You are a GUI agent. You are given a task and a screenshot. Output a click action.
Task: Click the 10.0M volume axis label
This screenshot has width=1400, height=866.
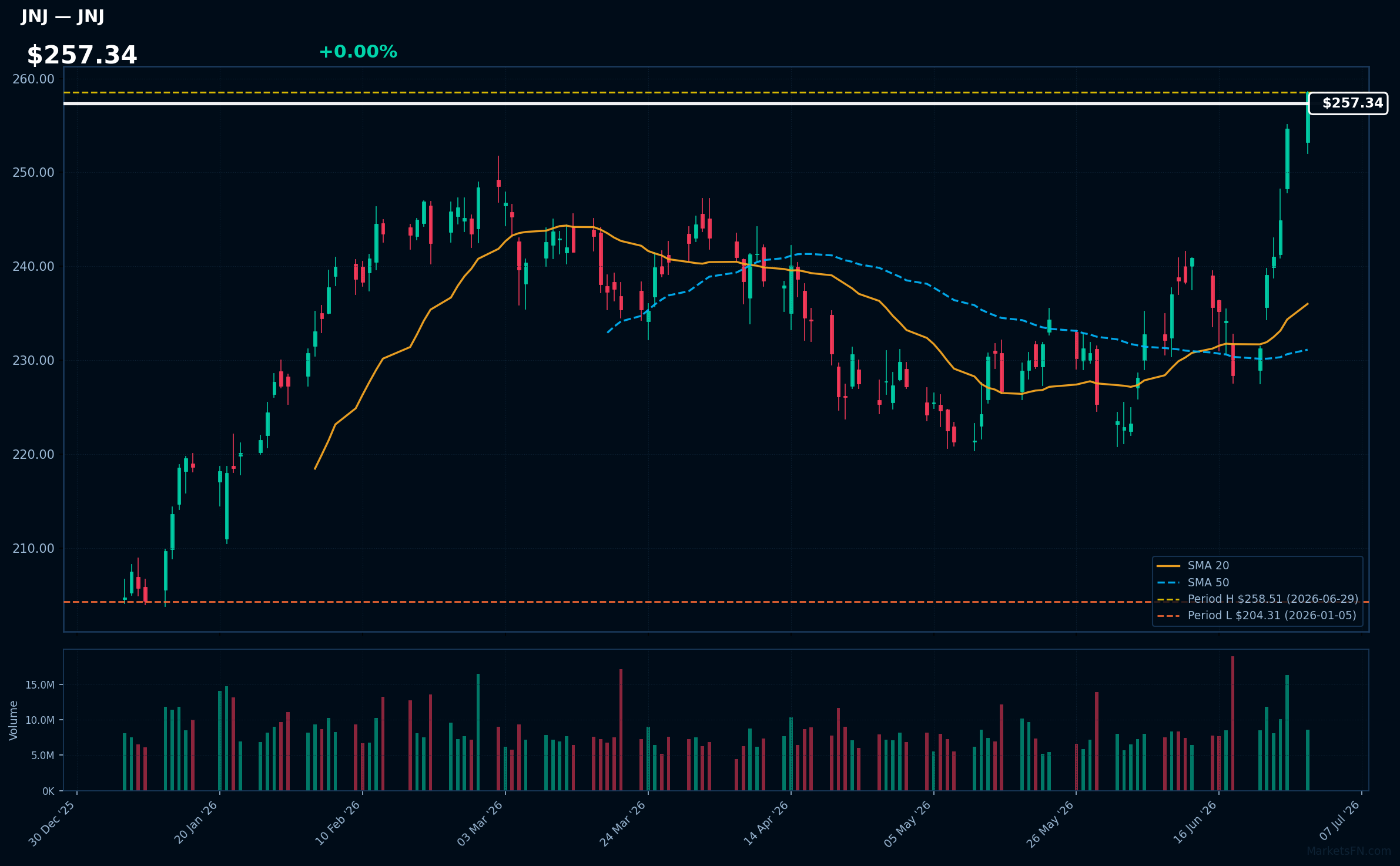pyautogui.click(x=40, y=720)
